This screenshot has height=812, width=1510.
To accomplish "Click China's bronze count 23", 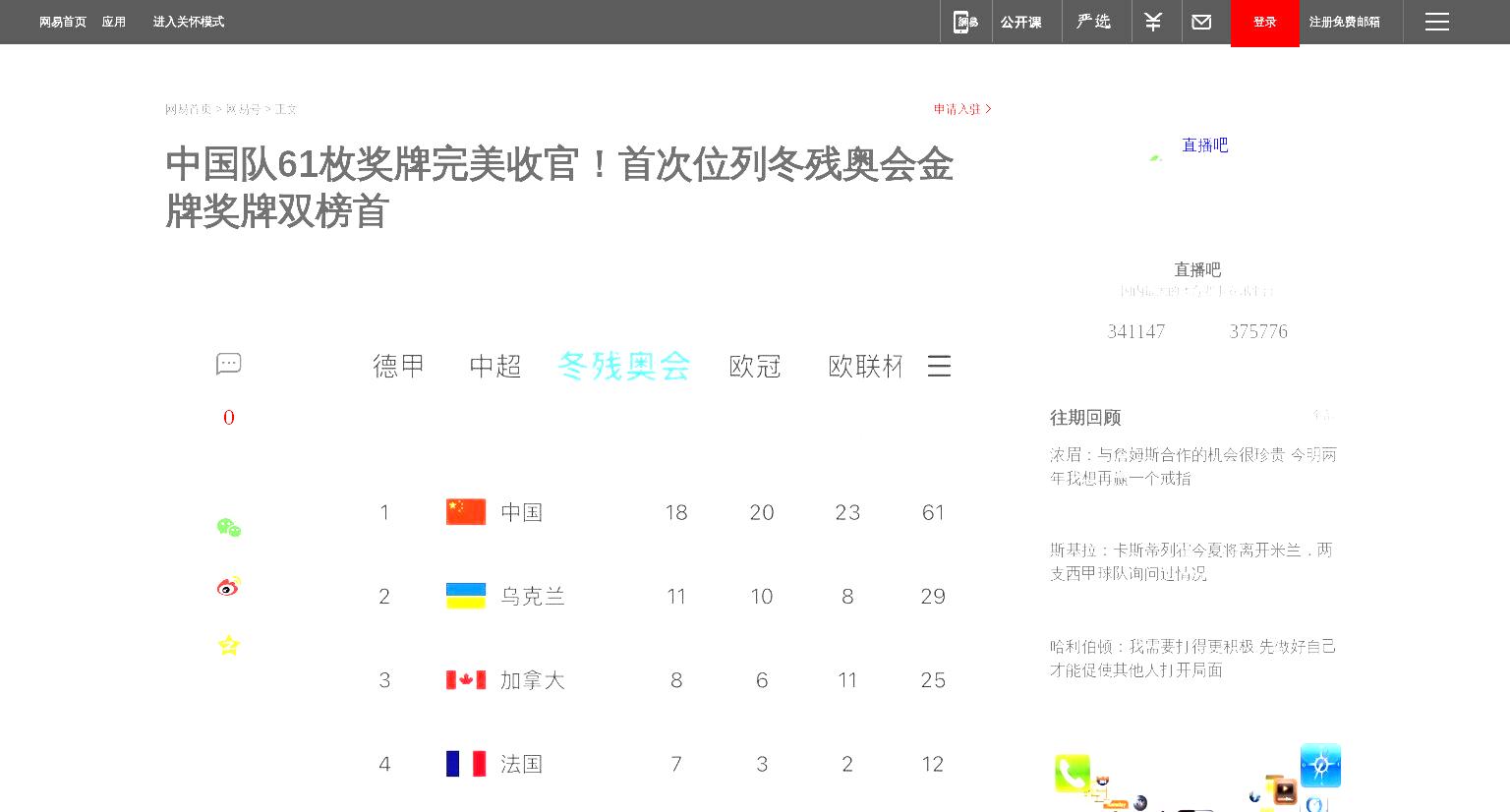I will click(847, 512).
